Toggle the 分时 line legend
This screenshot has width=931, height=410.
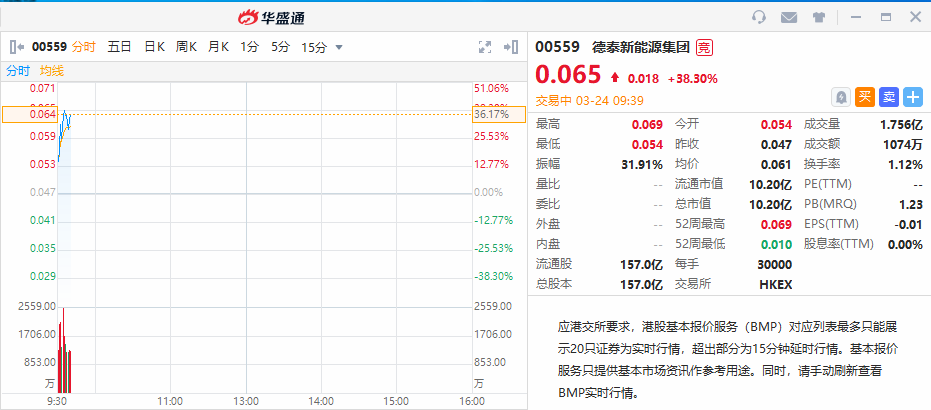tap(18, 71)
